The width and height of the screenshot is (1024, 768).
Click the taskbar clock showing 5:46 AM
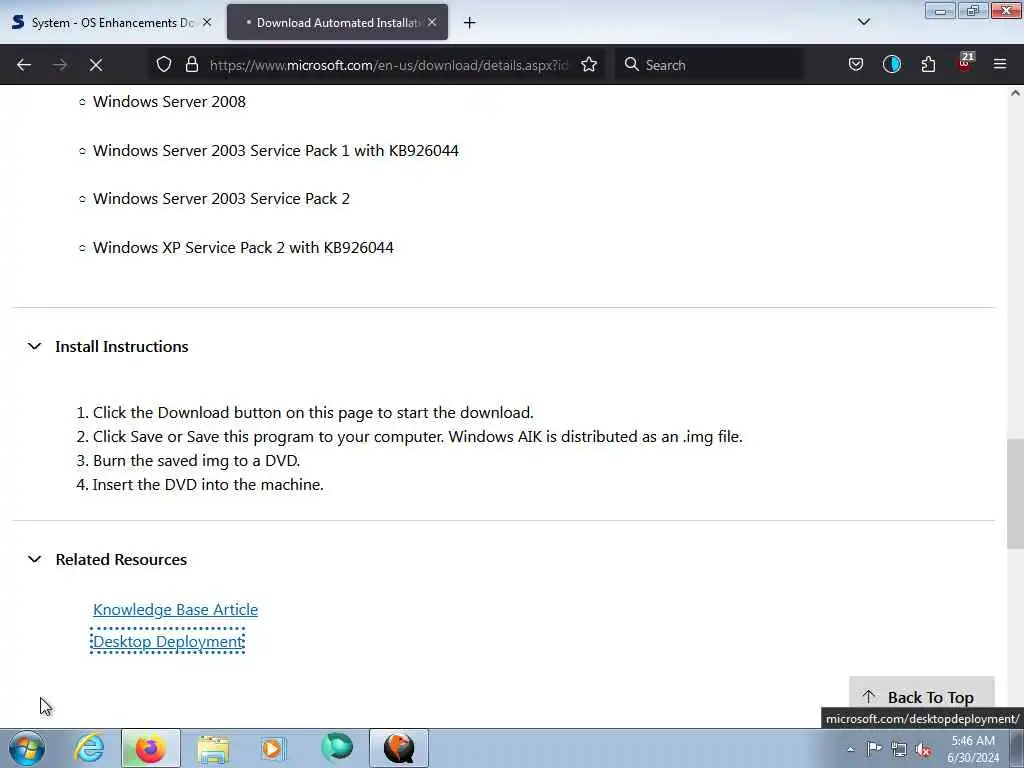pyautogui.click(x=973, y=749)
